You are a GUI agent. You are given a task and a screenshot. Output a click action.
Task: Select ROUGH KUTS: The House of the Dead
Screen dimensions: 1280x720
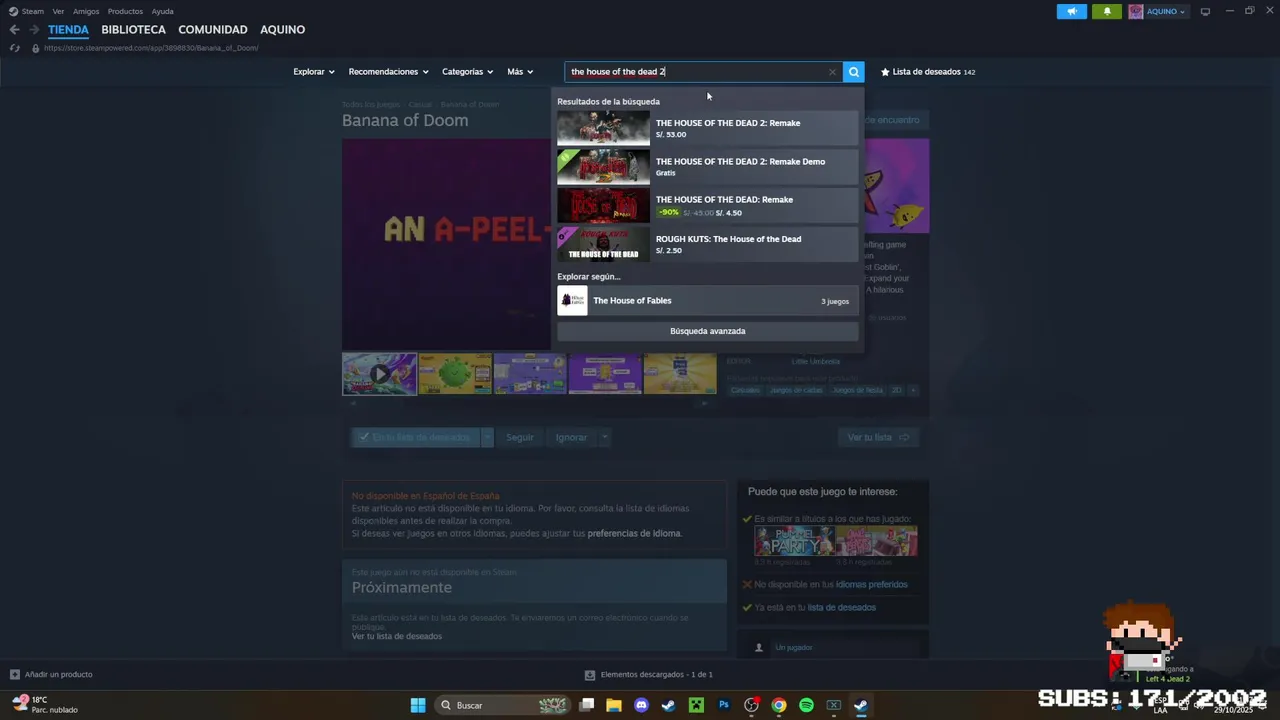(707, 244)
